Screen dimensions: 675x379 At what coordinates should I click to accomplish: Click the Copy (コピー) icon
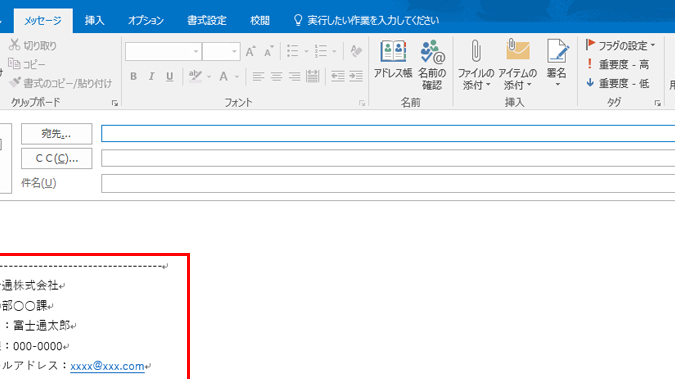[14, 64]
